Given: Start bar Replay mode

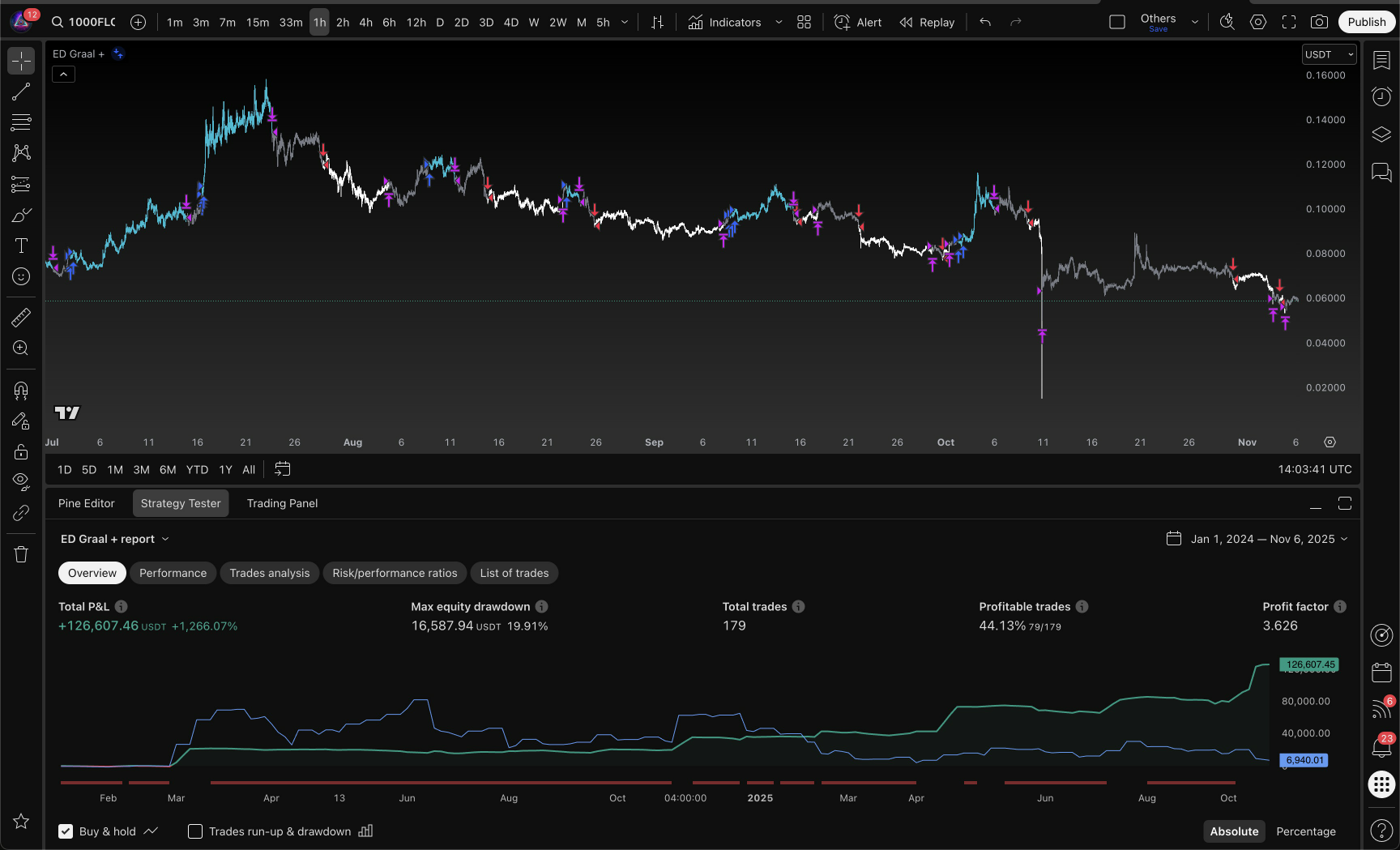Looking at the screenshot, I should tap(927, 23).
